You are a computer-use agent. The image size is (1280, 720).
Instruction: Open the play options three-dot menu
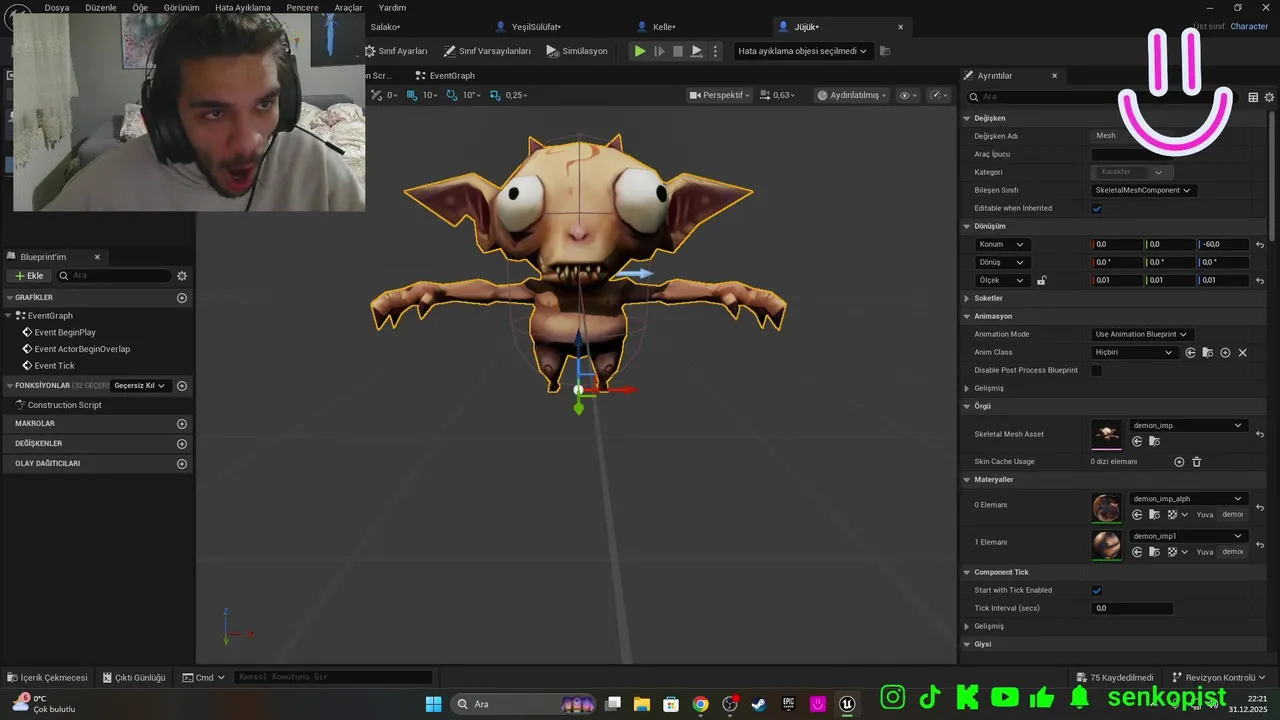point(714,51)
